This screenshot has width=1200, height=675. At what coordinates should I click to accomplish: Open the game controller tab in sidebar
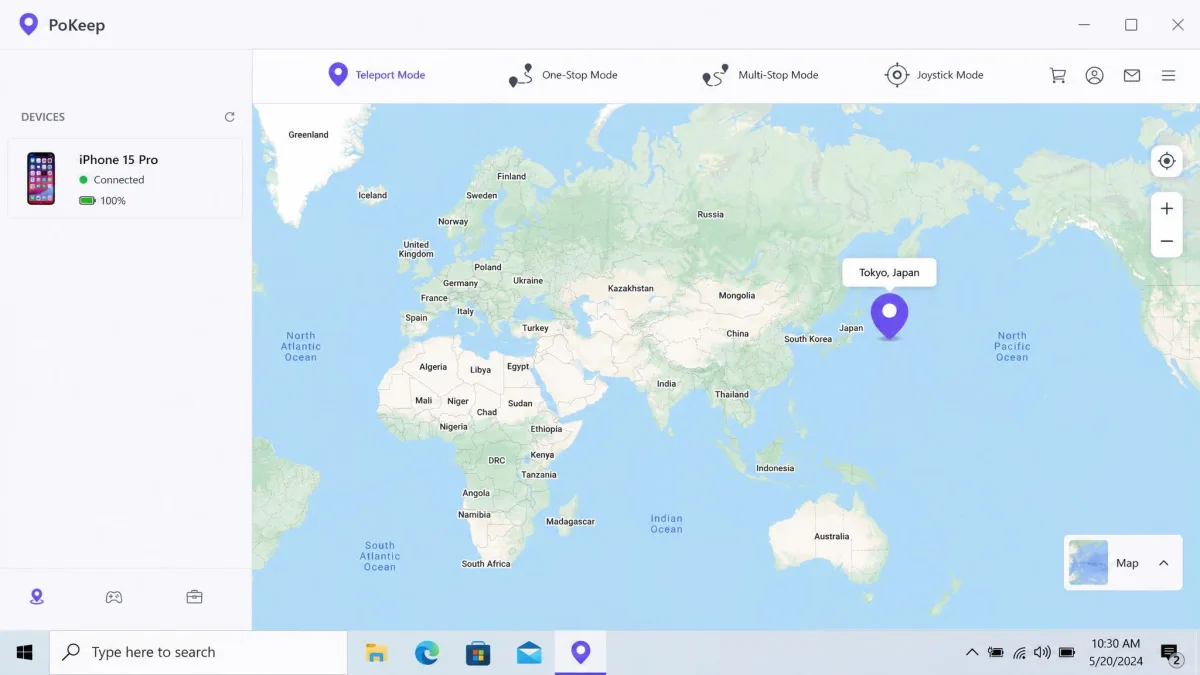click(x=115, y=597)
